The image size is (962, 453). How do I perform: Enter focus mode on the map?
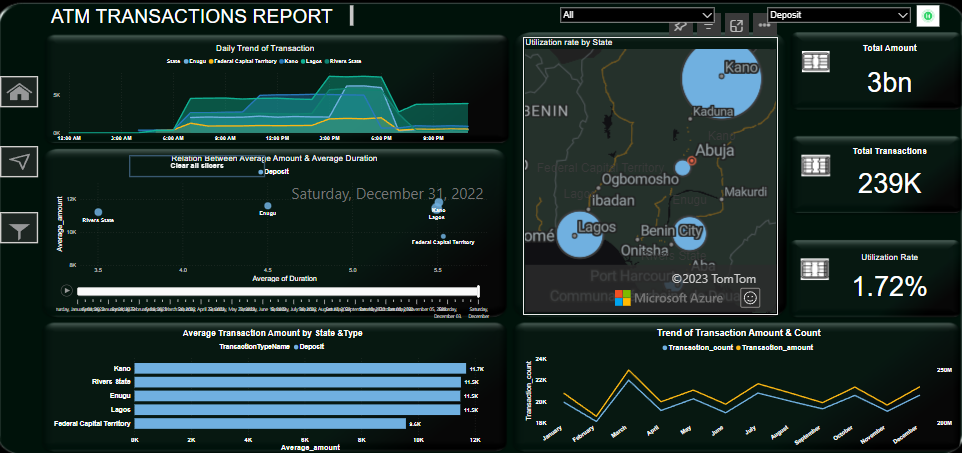(x=736, y=26)
